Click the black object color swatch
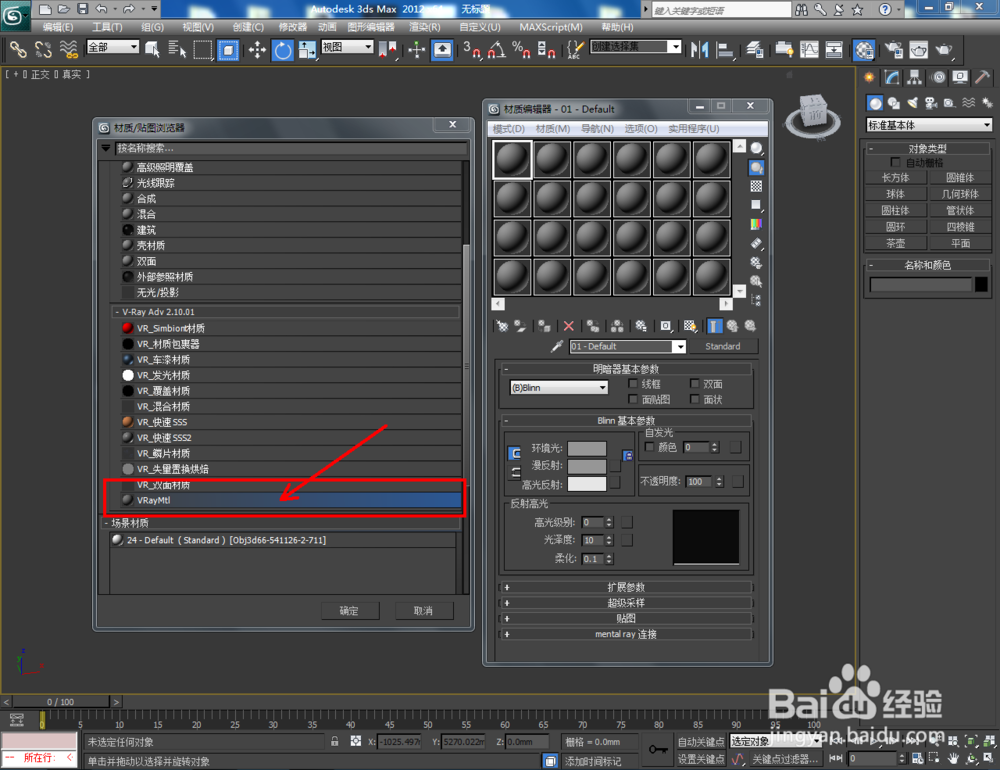The image size is (1000, 770). tap(982, 285)
